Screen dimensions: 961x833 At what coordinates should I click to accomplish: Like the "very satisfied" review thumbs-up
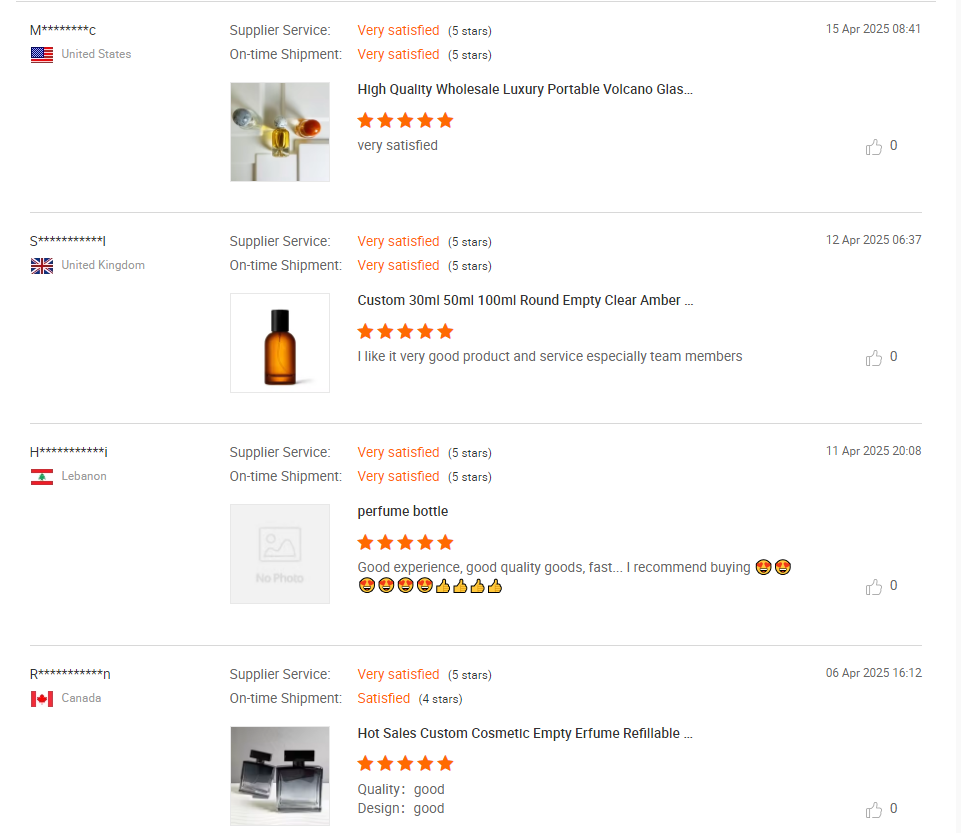coord(873,146)
